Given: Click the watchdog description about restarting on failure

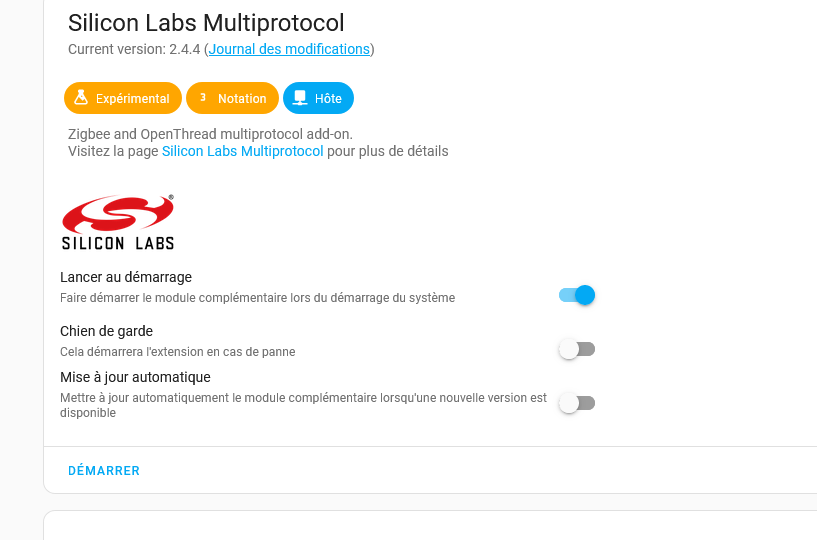Looking at the screenshot, I should [x=177, y=352].
